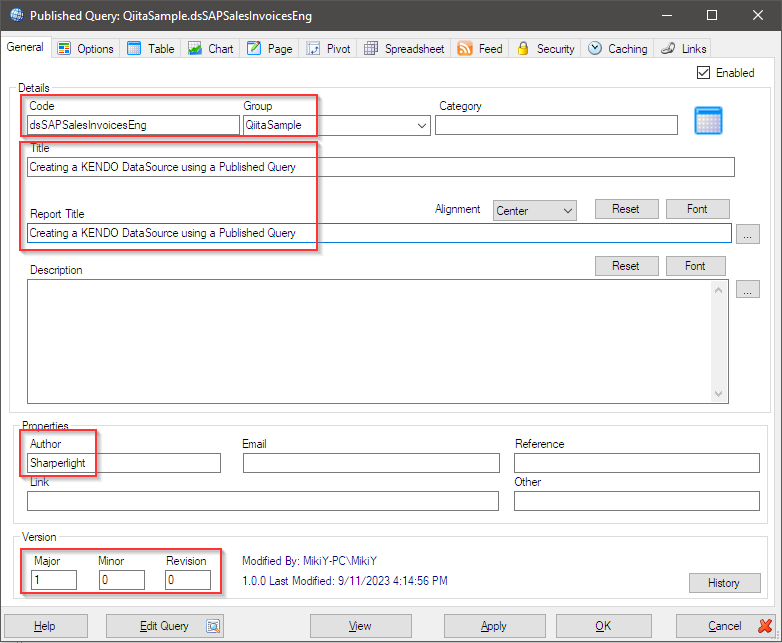The height and width of the screenshot is (643, 782).
Task: Reset the Report Title formatting
Action: (x=626, y=209)
